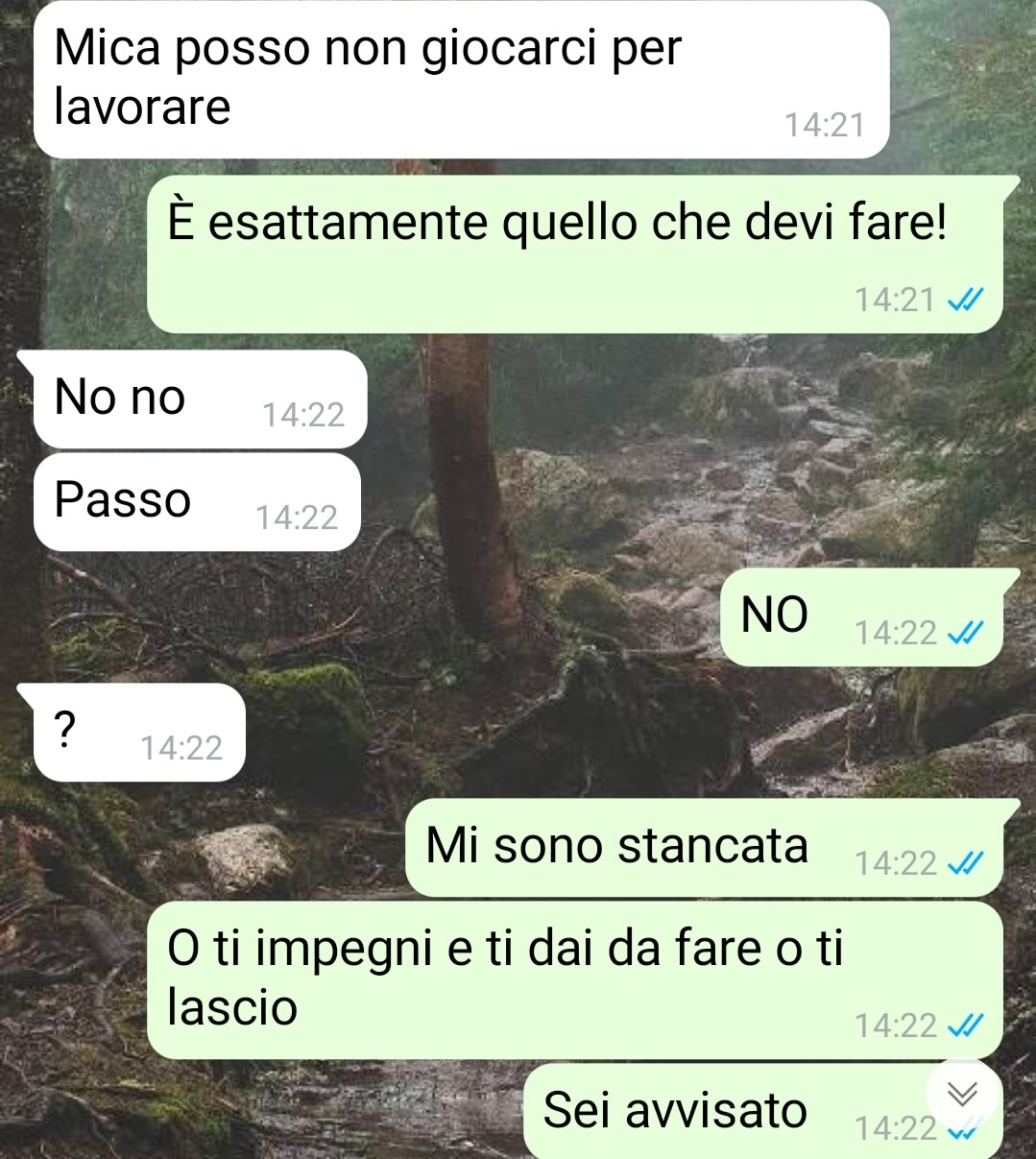
Task: Select the 'Mi sono stancata' message
Action: click(711, 848)
